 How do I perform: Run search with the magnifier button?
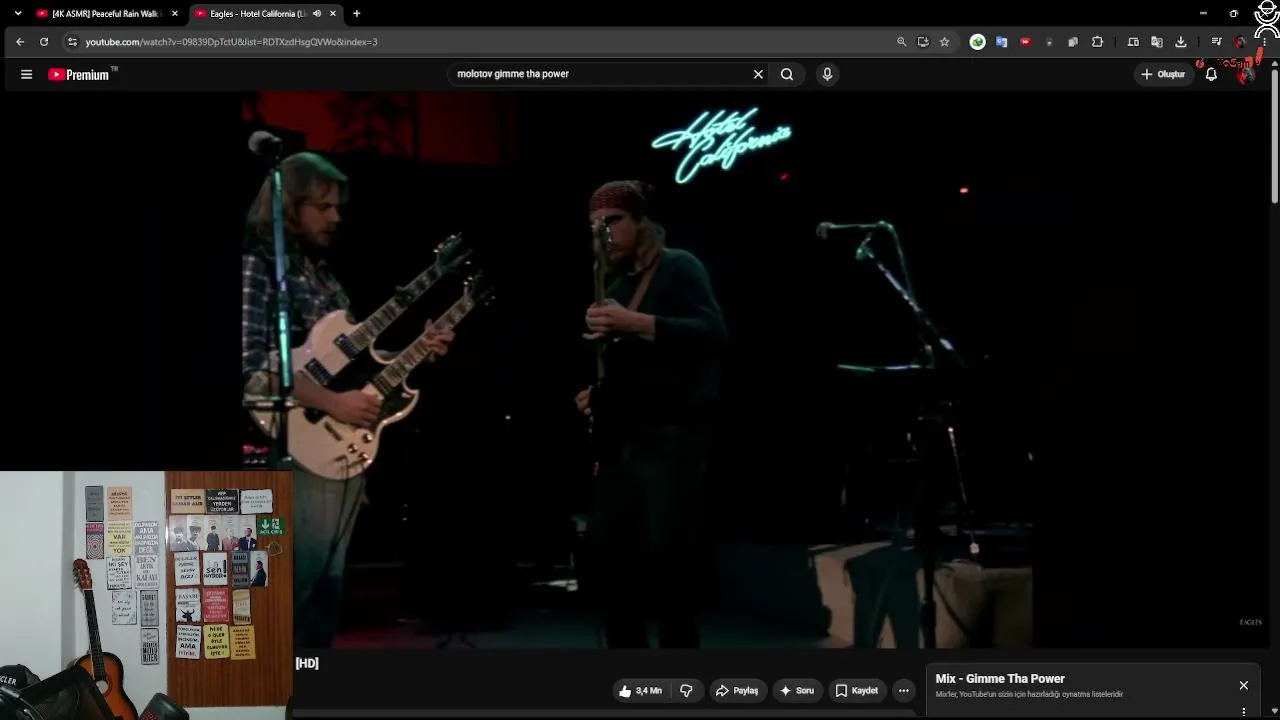tap(787, 74)
